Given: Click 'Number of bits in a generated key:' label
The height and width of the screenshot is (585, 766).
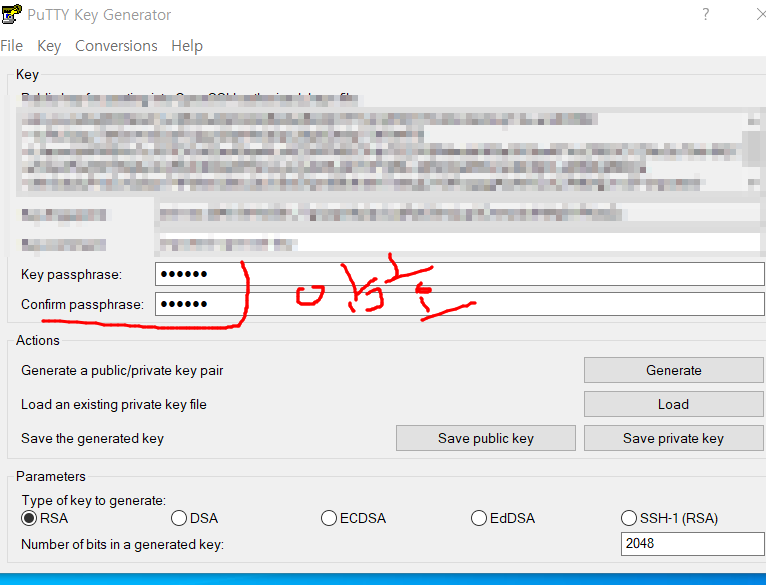Looking at the screenshot, I should point(123,544).
